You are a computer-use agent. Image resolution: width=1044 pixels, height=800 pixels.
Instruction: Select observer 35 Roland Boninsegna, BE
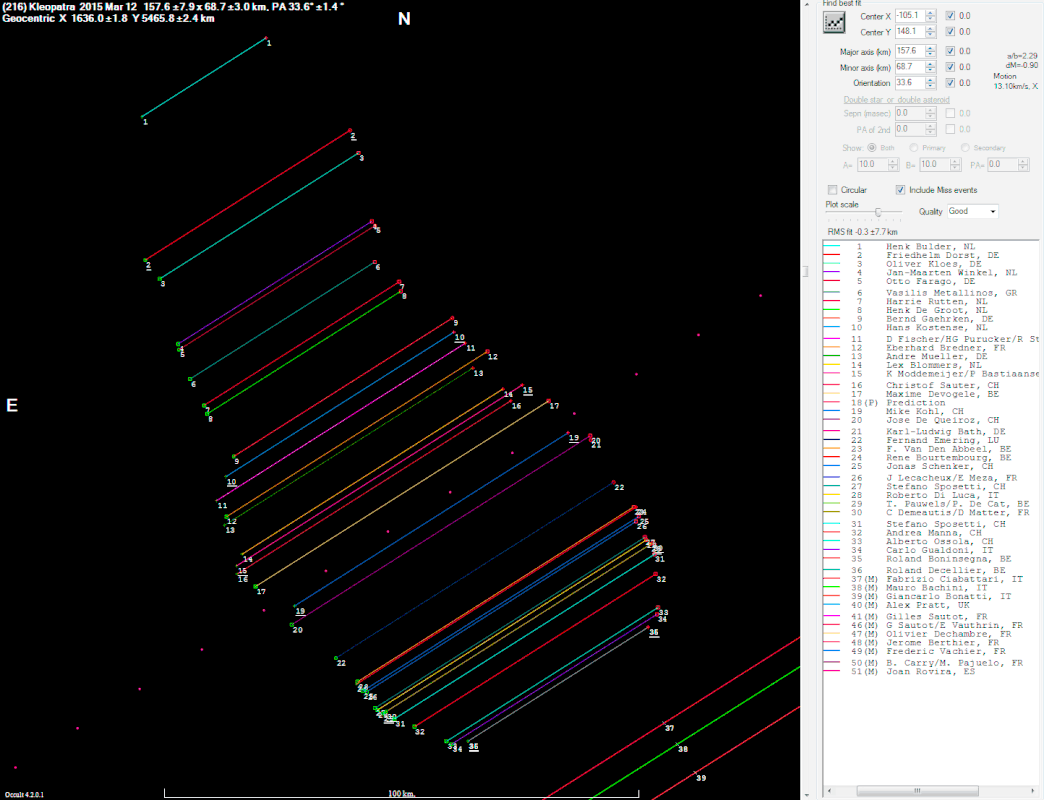click(930, 558)
